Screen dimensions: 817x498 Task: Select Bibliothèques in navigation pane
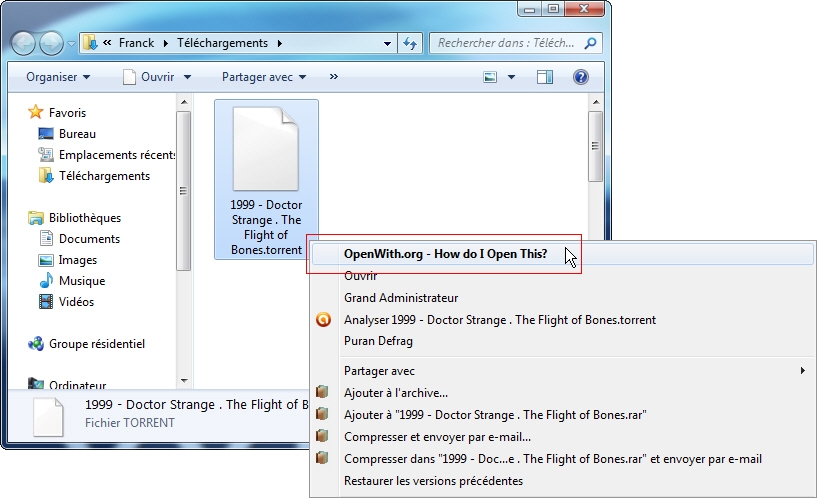[x=85, y=218]
